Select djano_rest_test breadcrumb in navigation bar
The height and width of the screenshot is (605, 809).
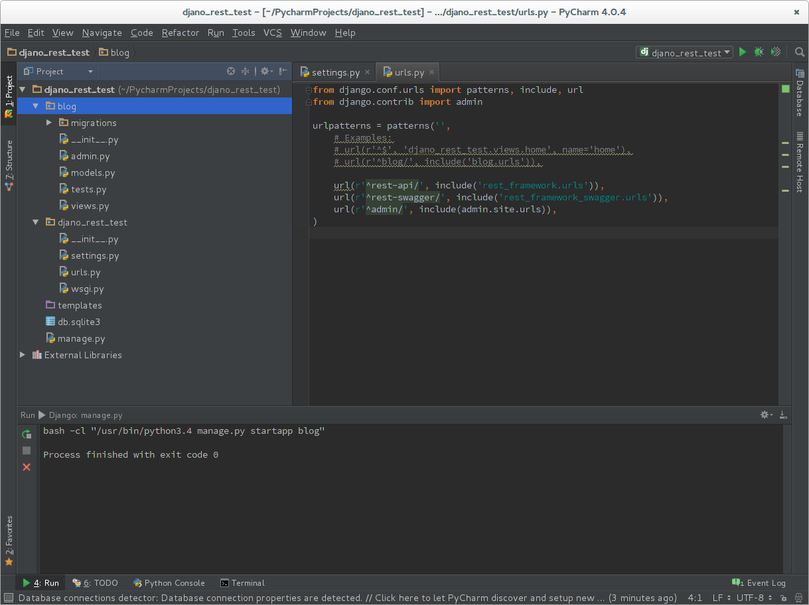coord(48,52)
